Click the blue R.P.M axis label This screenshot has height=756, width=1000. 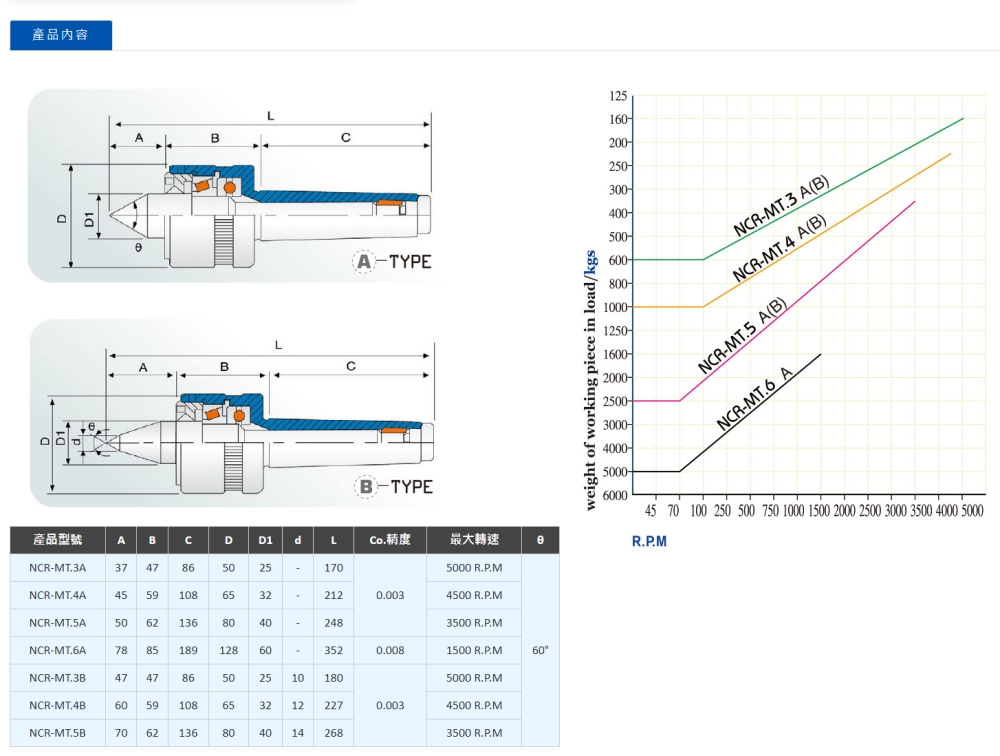pos(649,541)
